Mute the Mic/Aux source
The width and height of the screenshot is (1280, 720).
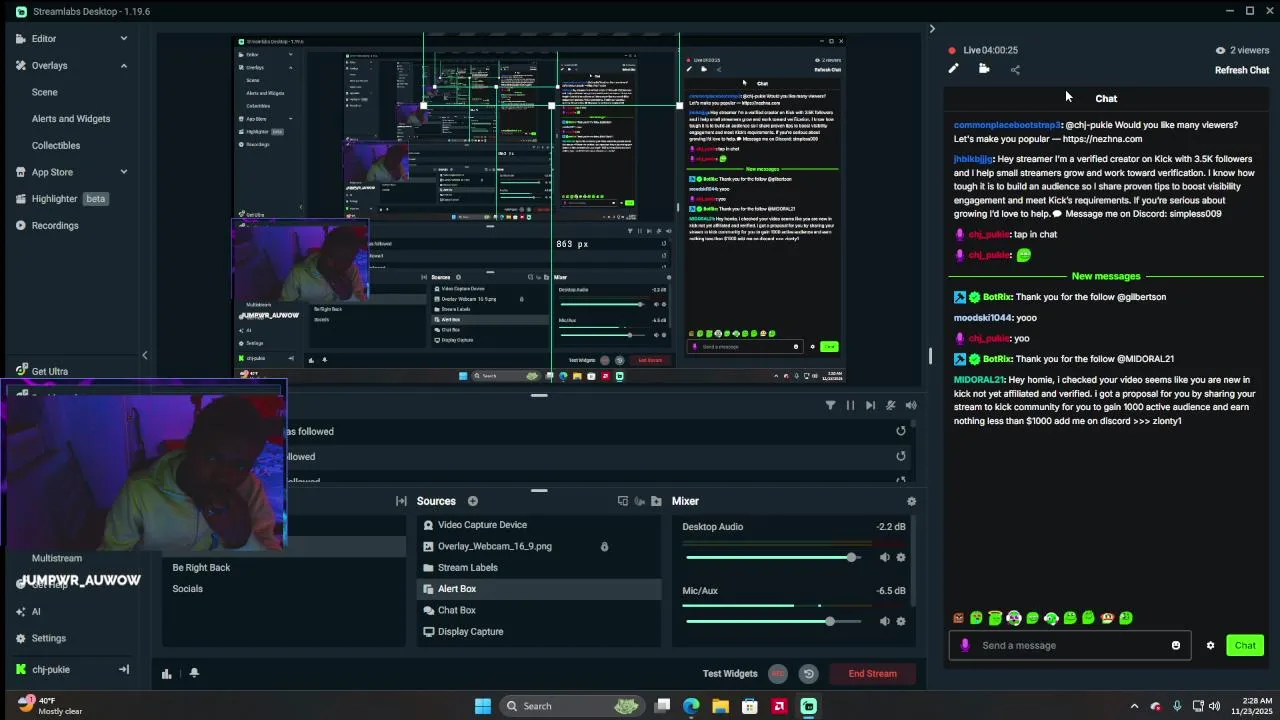pyautogui.click(x=884, y=621)
